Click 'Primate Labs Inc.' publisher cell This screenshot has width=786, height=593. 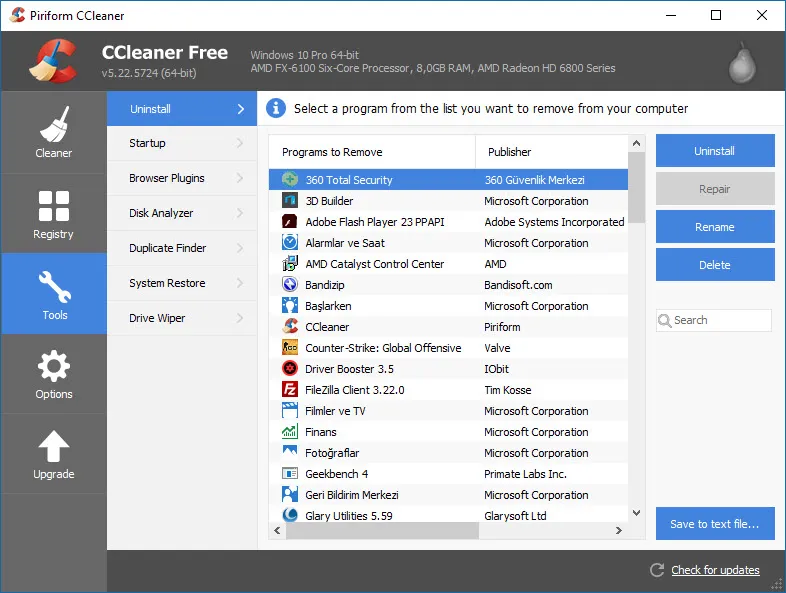click(x=525, y=474)
